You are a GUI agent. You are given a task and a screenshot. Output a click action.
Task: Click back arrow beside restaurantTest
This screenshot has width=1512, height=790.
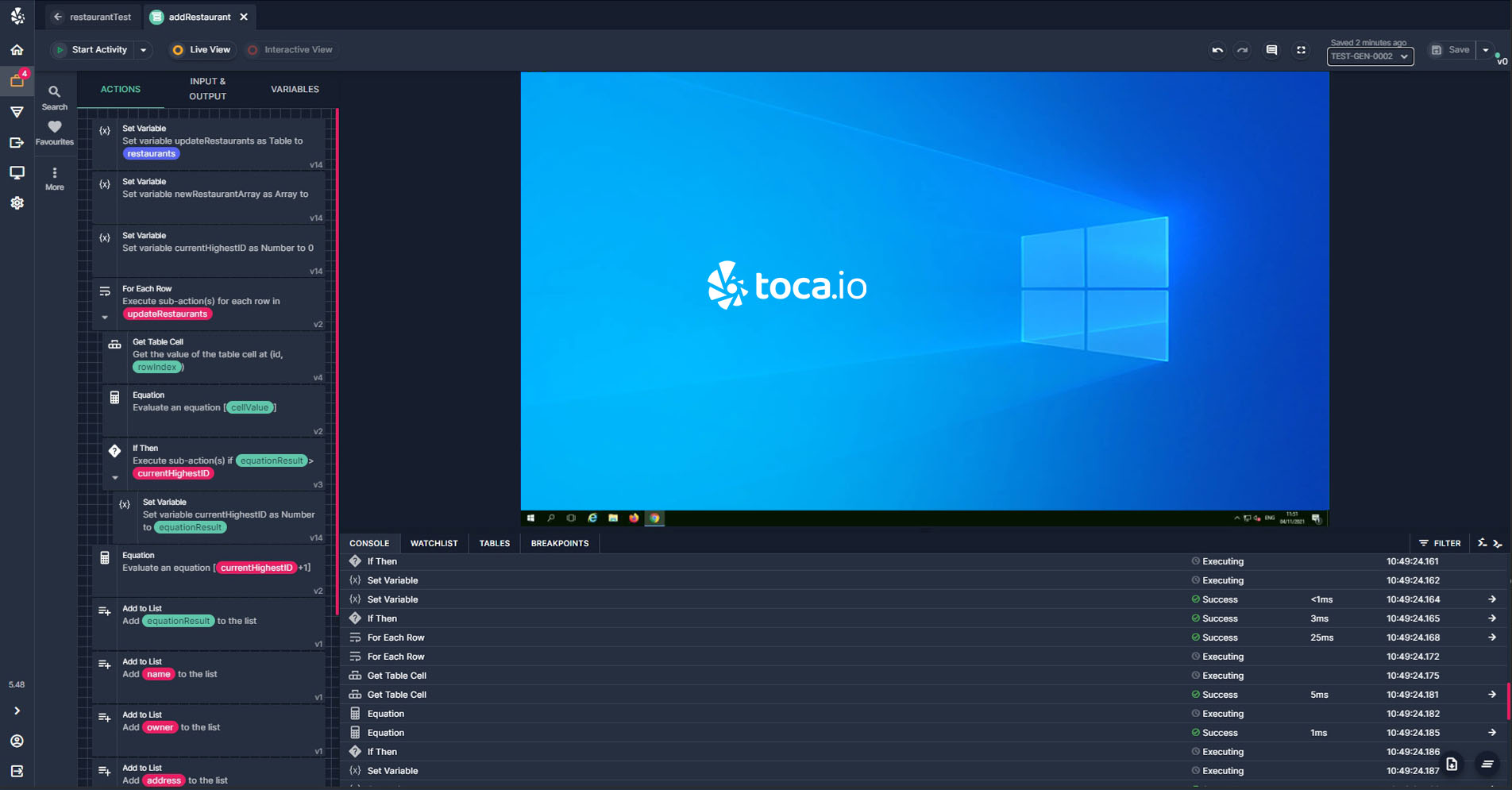[58, 17]
